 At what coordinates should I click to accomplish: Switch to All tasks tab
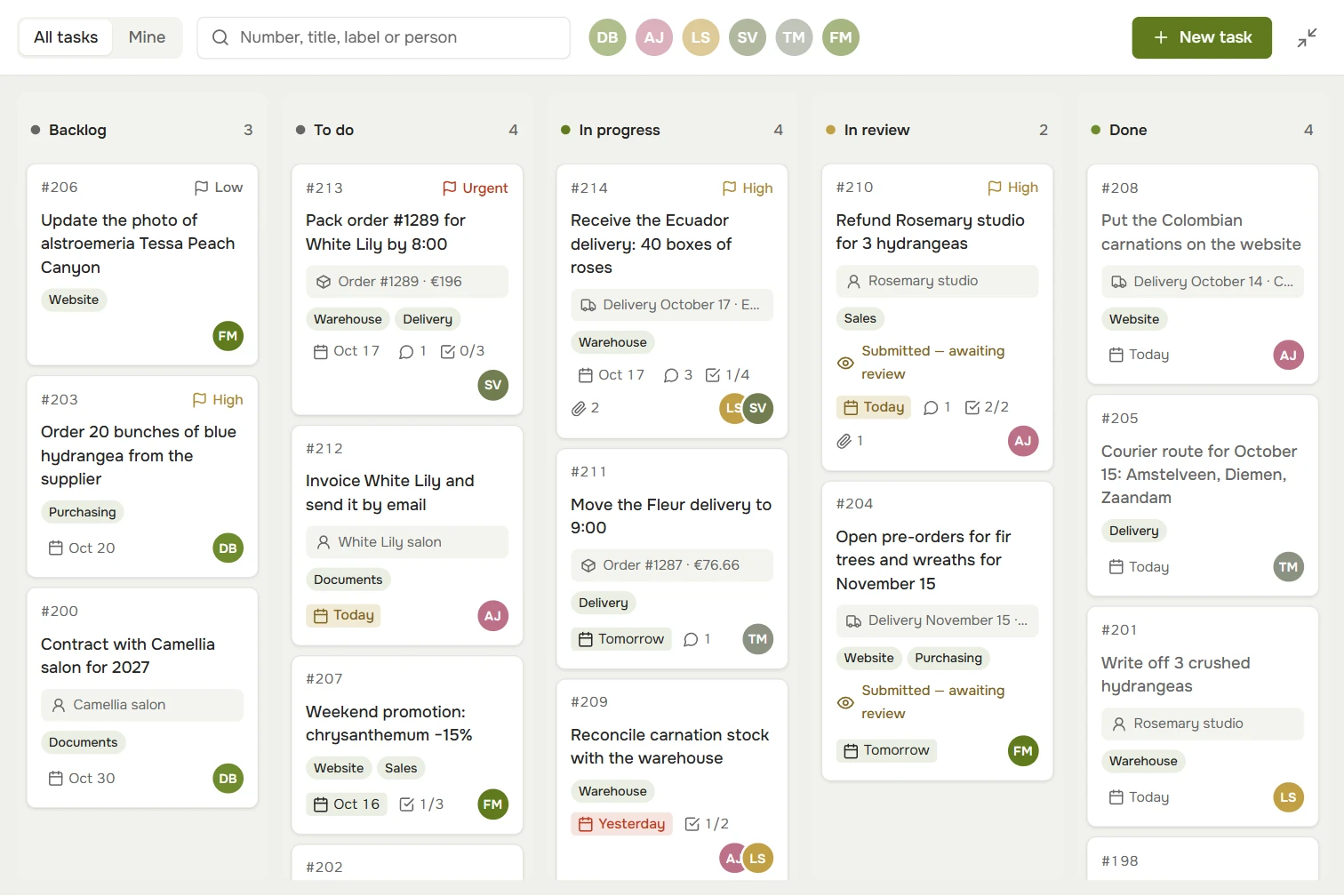click(x=66, y=37)
